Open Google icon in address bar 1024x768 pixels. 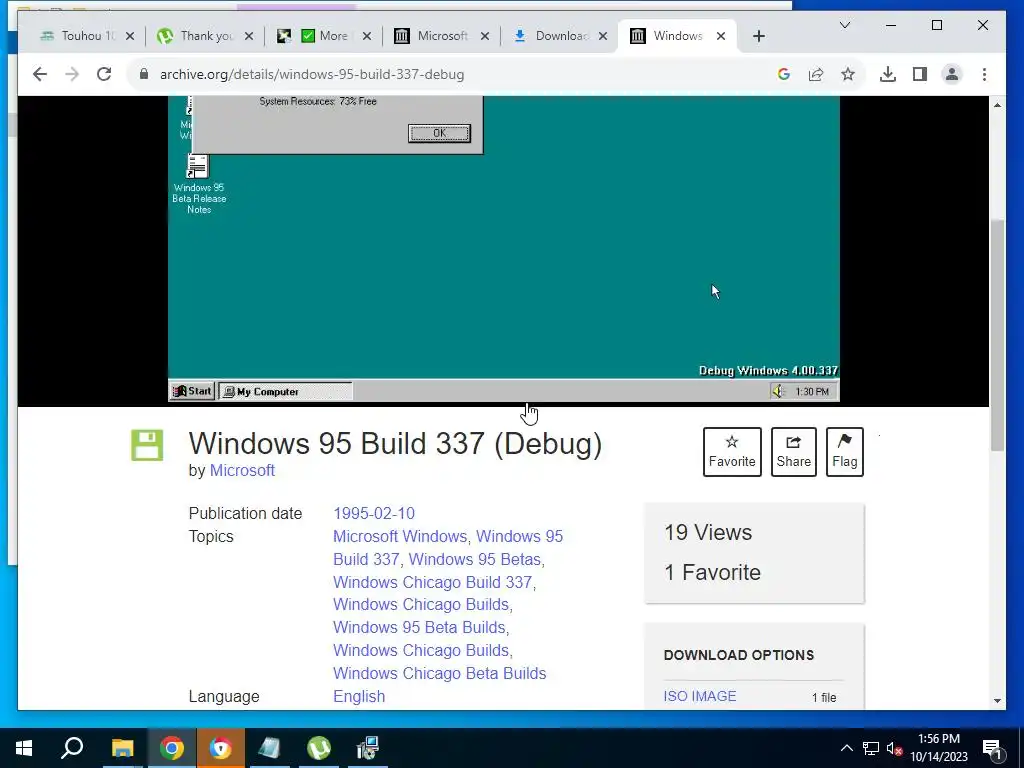pyautogui.click(x=784, y=74)
